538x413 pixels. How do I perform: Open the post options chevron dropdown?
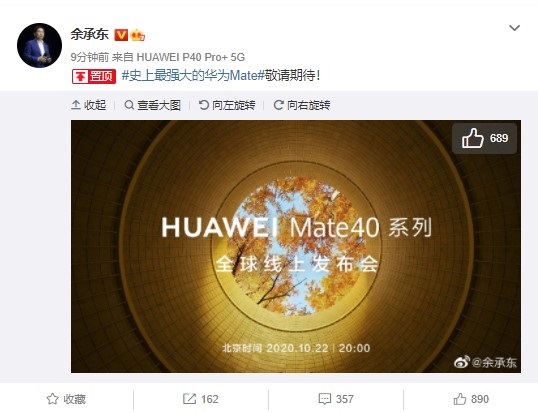coord(514,28)
